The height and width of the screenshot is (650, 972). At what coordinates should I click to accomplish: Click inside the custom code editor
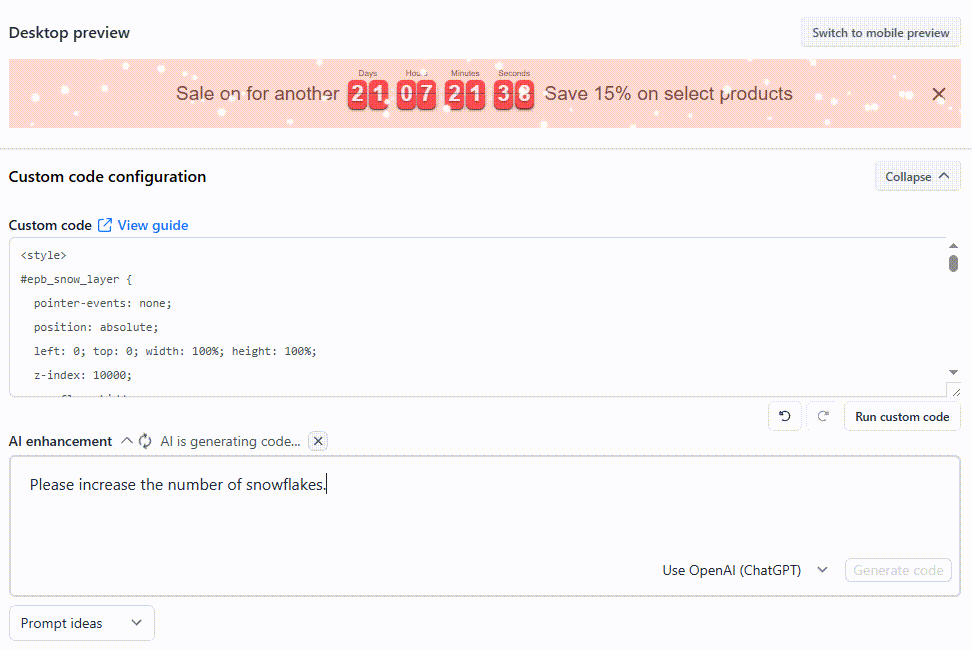477,317
